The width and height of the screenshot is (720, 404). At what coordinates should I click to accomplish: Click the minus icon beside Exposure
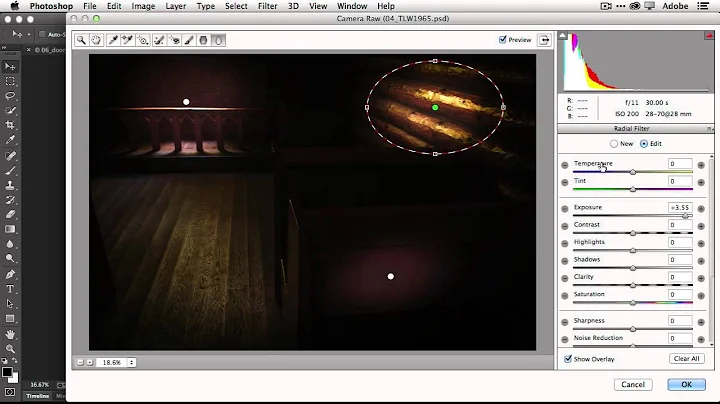tap(565, 209)
